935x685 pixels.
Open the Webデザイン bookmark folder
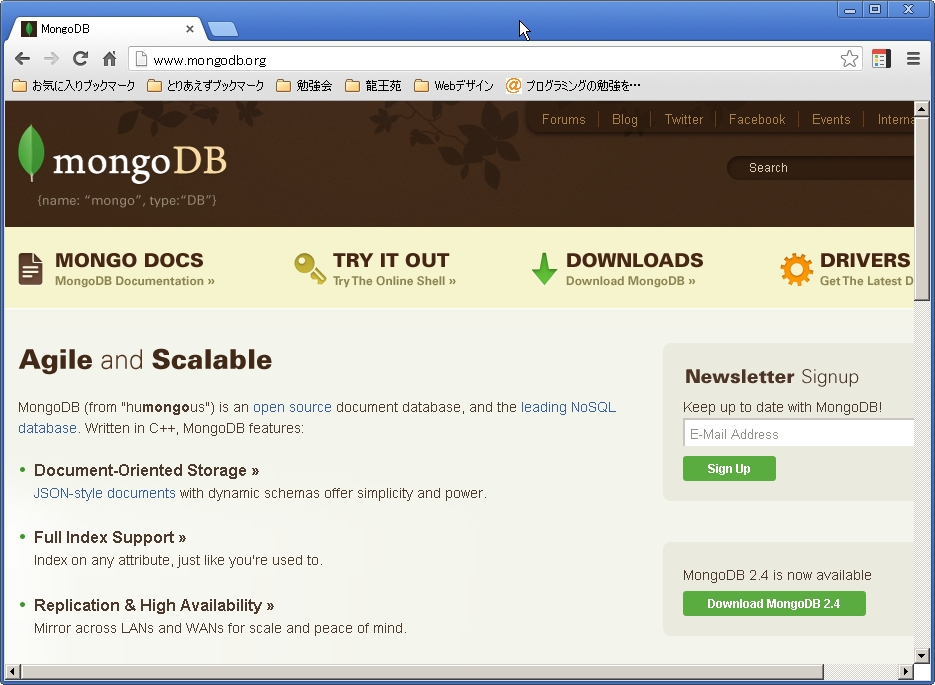pyautogui.click(x=454, y=86)
